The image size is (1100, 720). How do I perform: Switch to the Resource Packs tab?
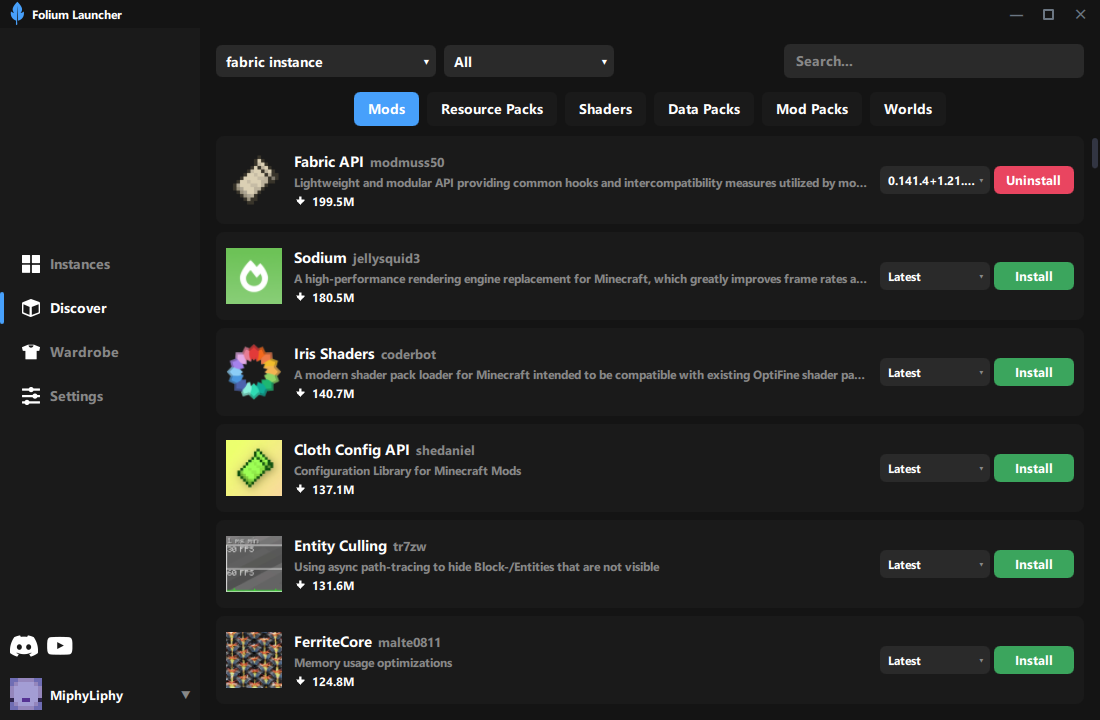[492, 109]
